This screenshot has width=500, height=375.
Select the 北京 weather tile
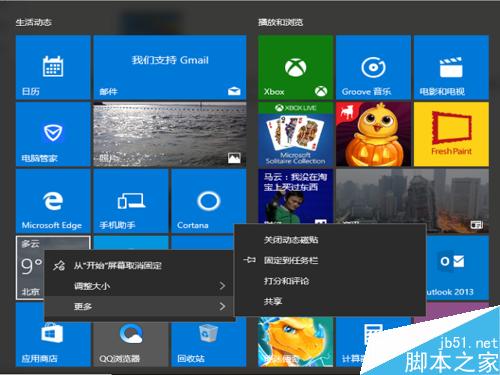[30, 267]
